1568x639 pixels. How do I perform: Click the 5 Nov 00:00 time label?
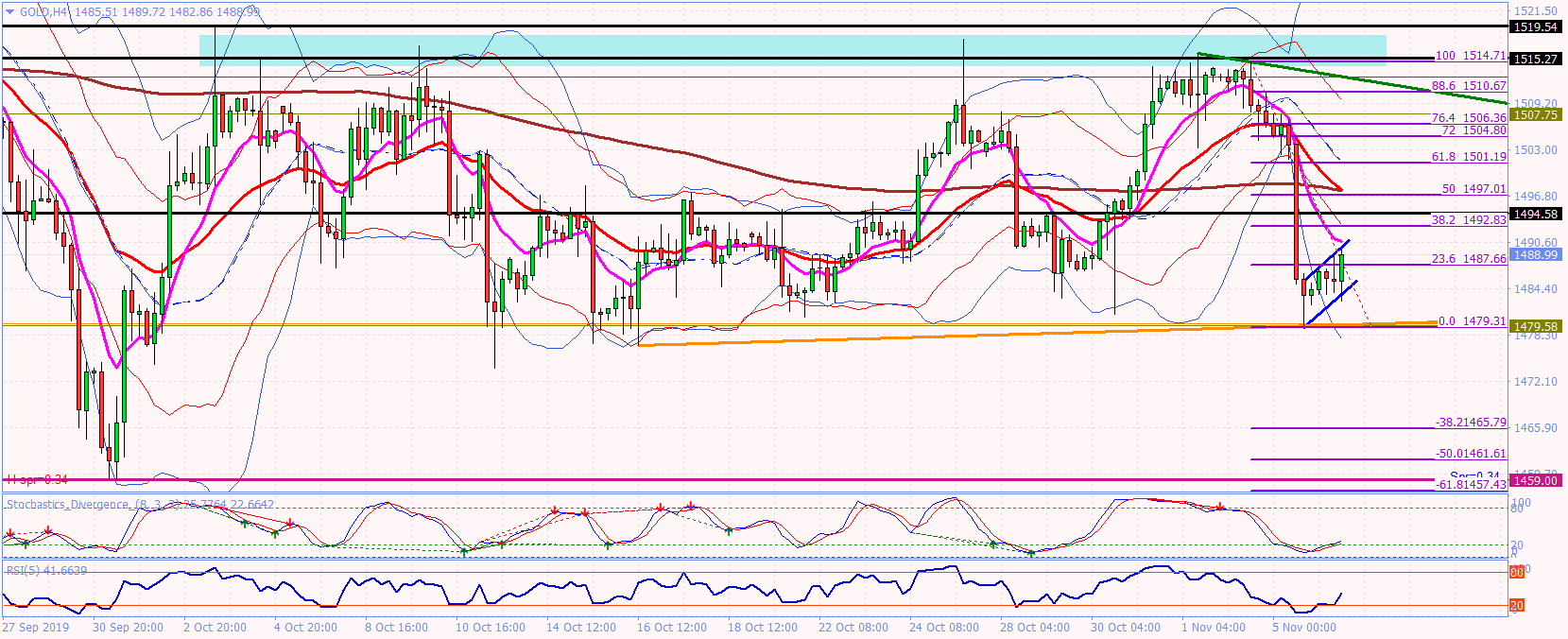[1304, 628]
